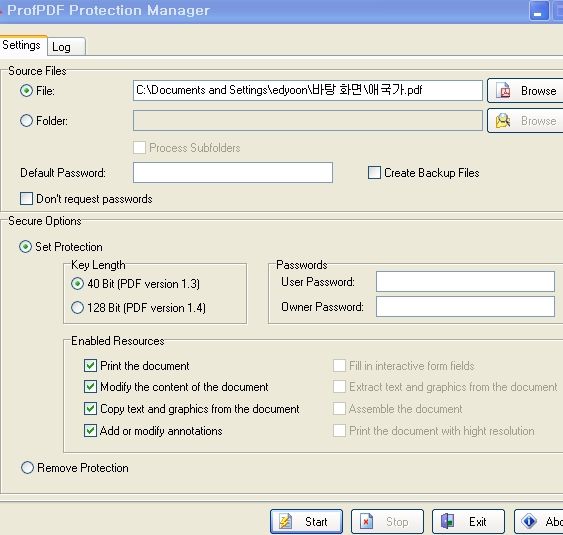Click the PDF icon on File Browse button

[x=504, y=90]
